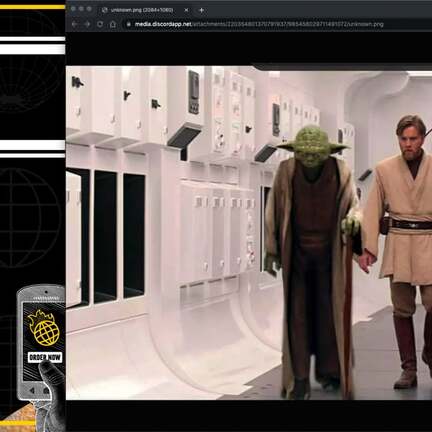This screenshot has height=432, width=432.
Task: Select the media.discordapp.net address bar URL
Action: (x=259, y=24)
